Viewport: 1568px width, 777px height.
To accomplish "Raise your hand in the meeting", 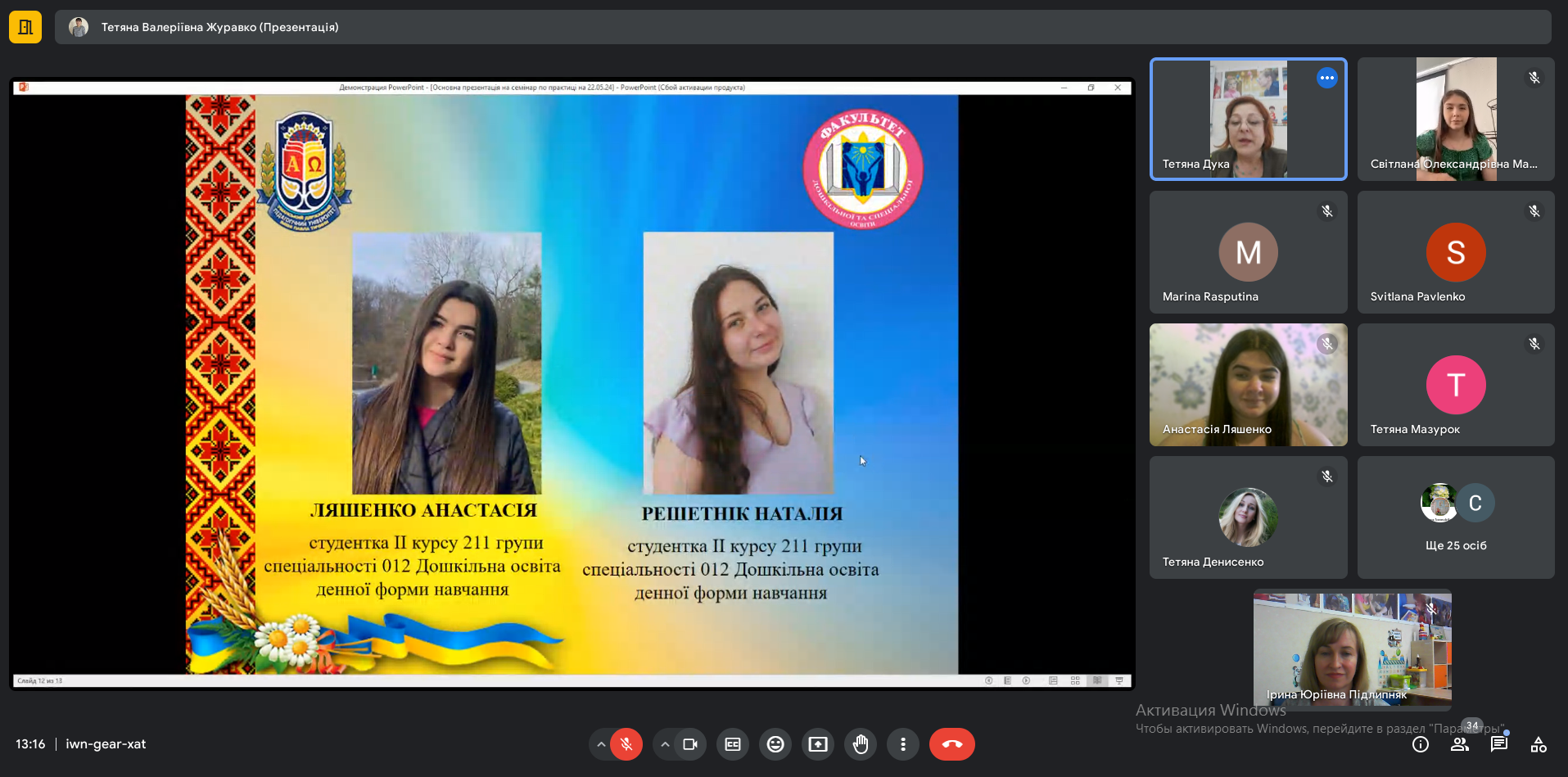I will pos(861,744).
